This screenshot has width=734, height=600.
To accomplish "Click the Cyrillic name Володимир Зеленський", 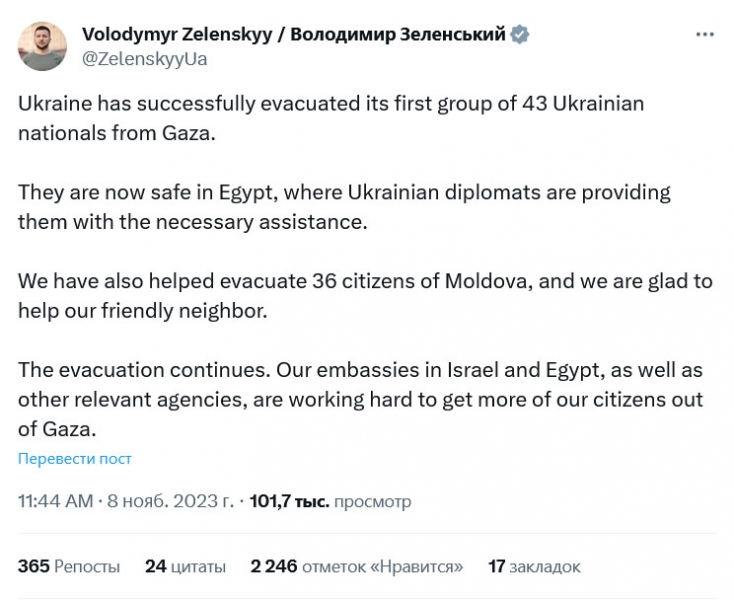I will click(394, 35).
